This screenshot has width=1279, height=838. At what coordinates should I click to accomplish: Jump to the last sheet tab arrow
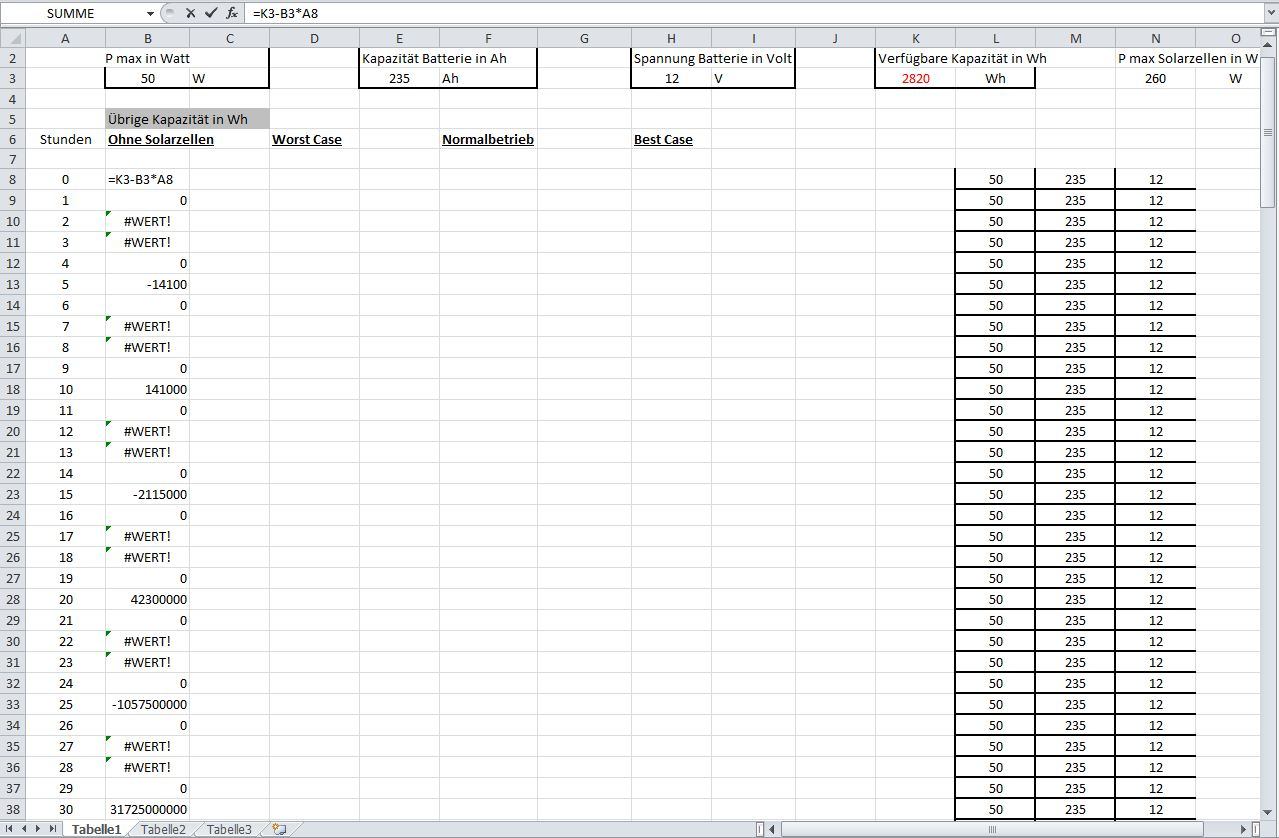(x=53, y=829)
